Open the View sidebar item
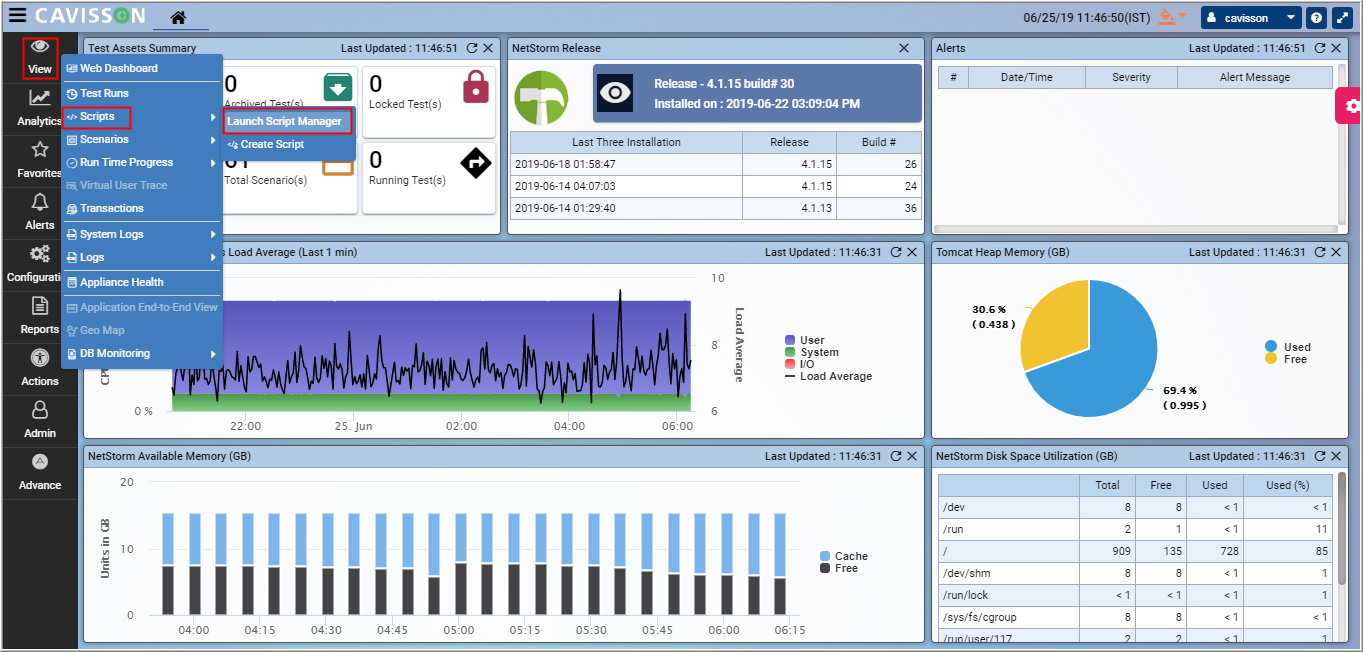 (40, 58)
